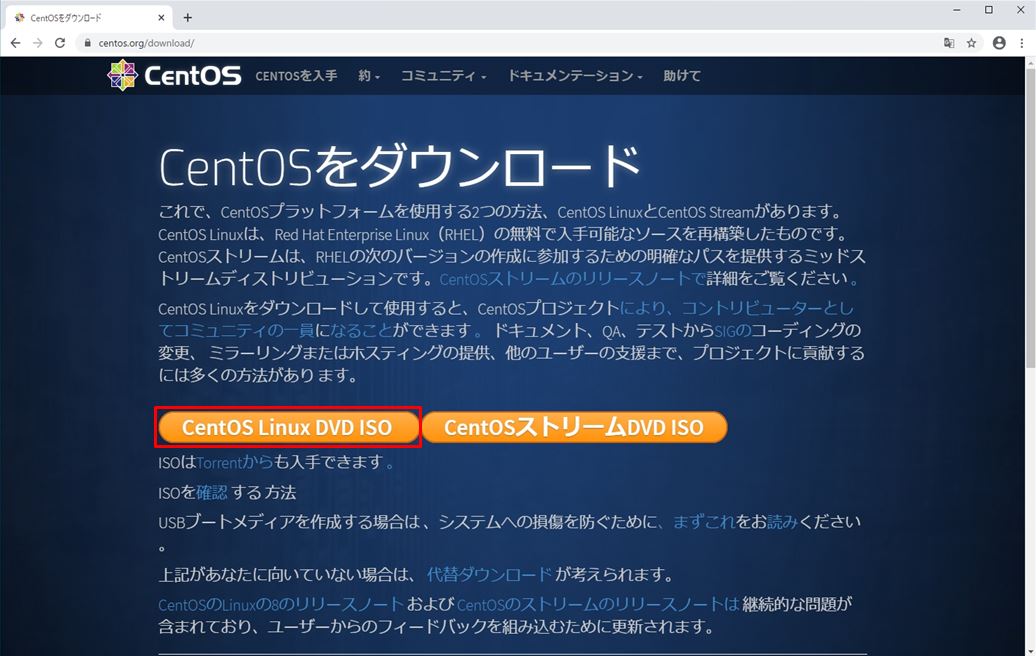Minimize the browser window
1036x656 pixels.
pos(957,10)
